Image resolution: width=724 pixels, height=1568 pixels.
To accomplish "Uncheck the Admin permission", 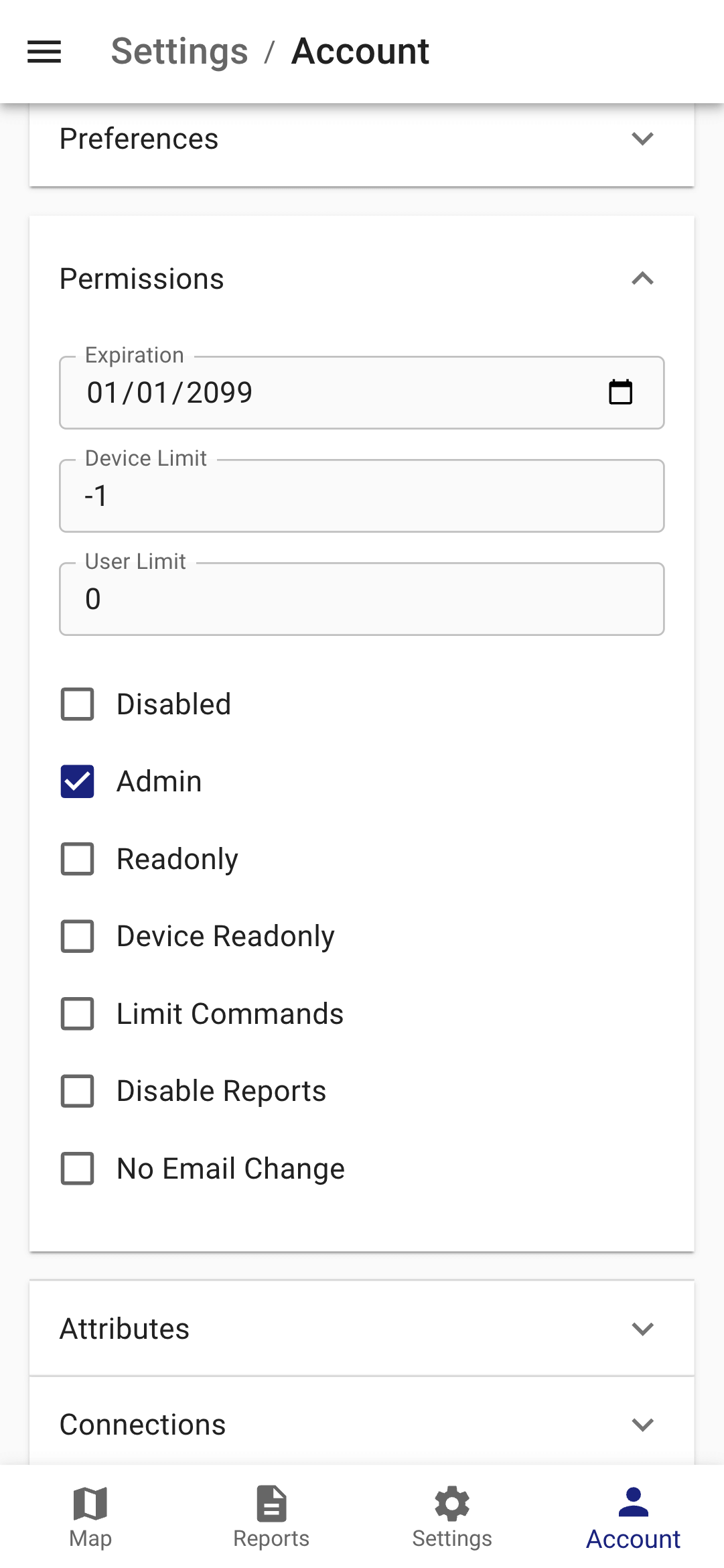I will tap(77, 781).
